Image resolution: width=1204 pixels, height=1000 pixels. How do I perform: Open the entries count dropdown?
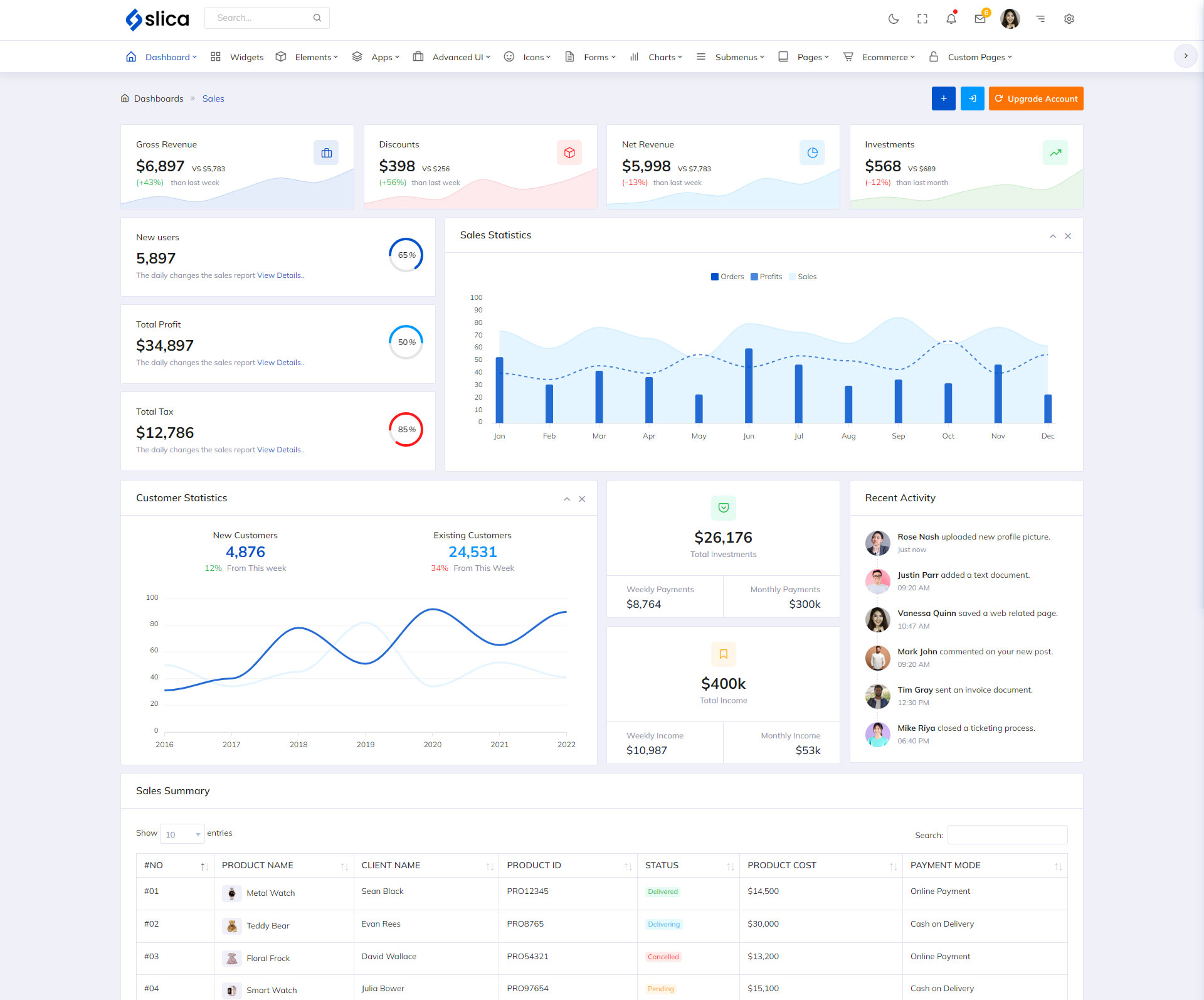pyautogui.click(x=182, y=834)
